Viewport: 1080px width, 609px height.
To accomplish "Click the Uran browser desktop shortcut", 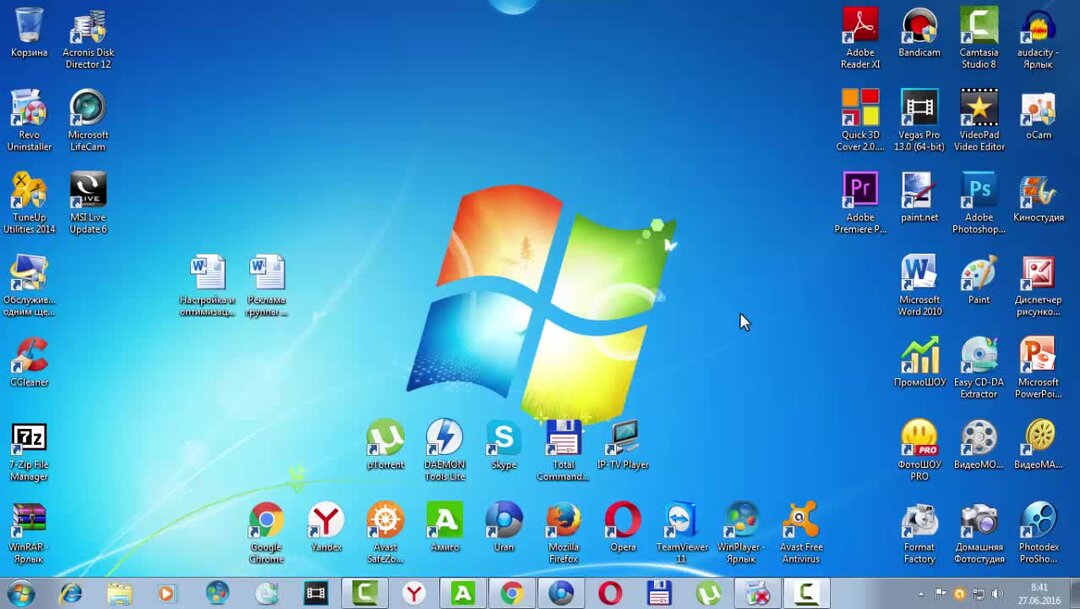I will tap(503, 521).
